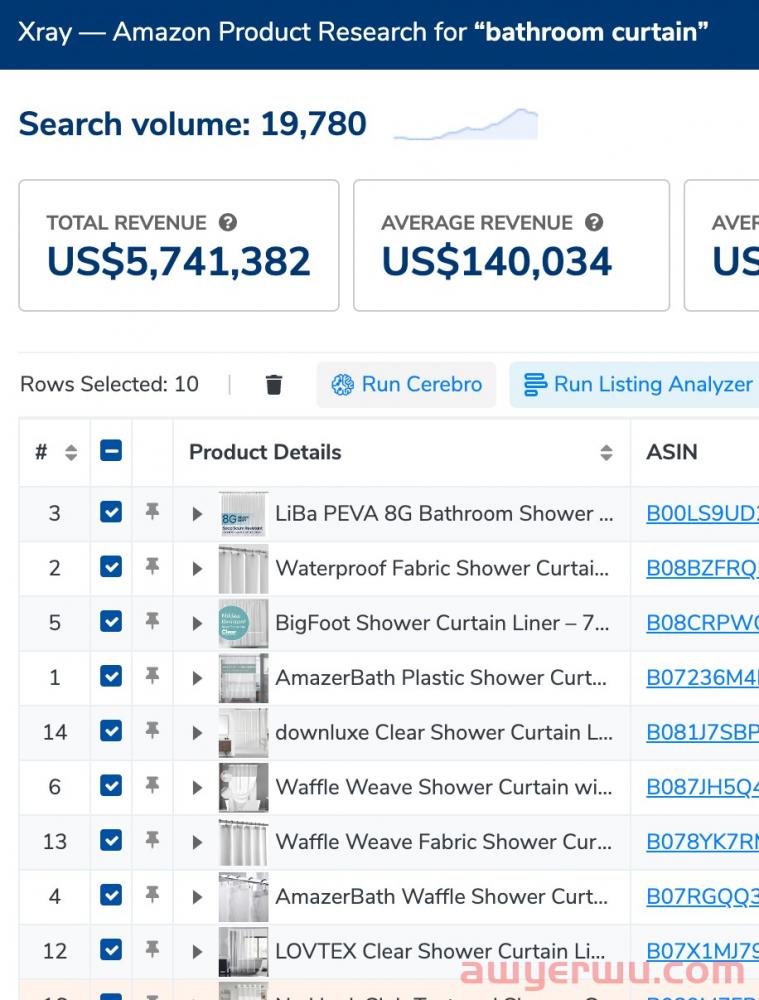Pin the Waterproof Fabric Shower Curtain row
This screenshot has height=1000, width=759.
click(152, 566)
